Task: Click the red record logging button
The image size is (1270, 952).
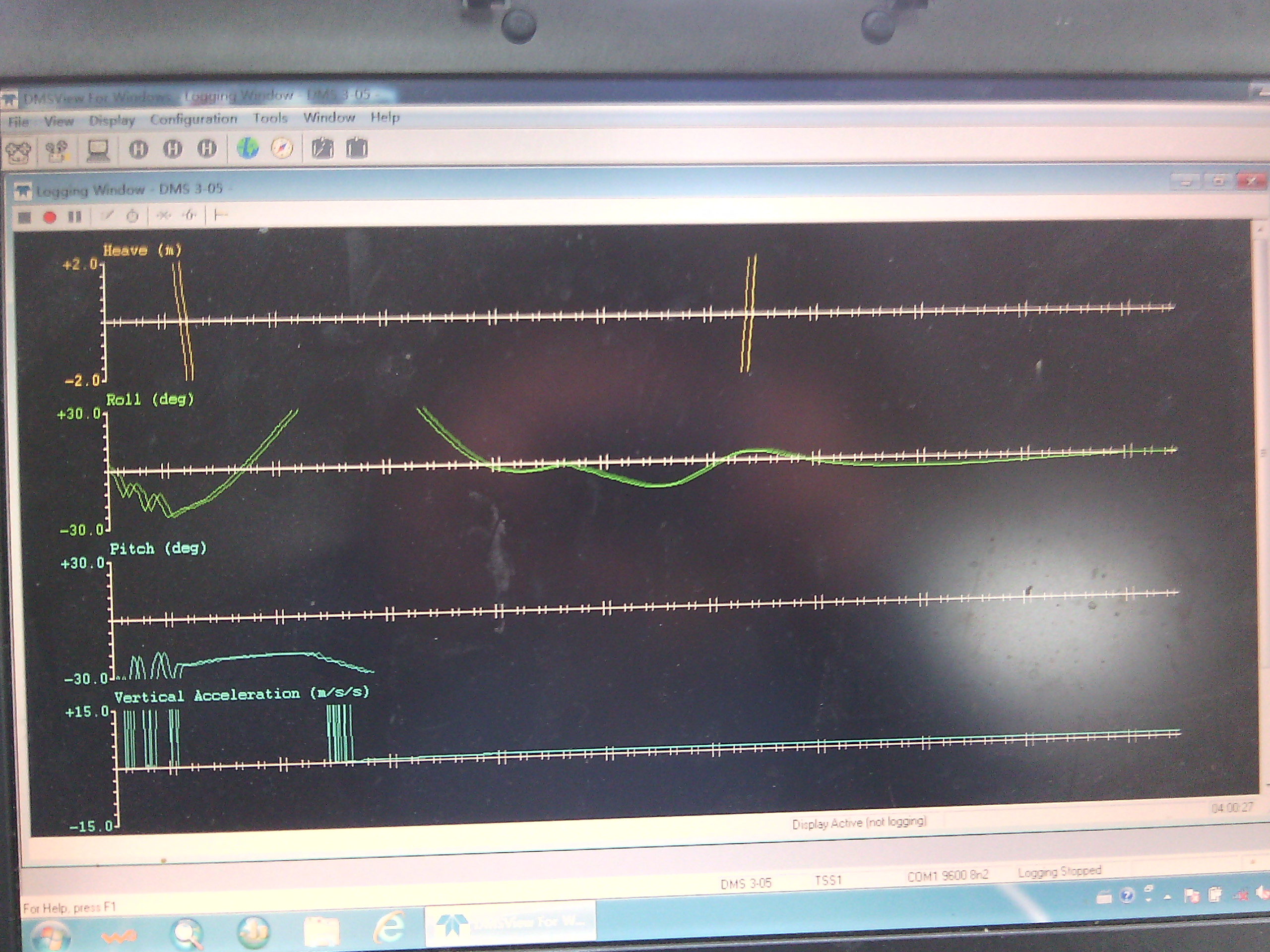Action: point(50,217)
